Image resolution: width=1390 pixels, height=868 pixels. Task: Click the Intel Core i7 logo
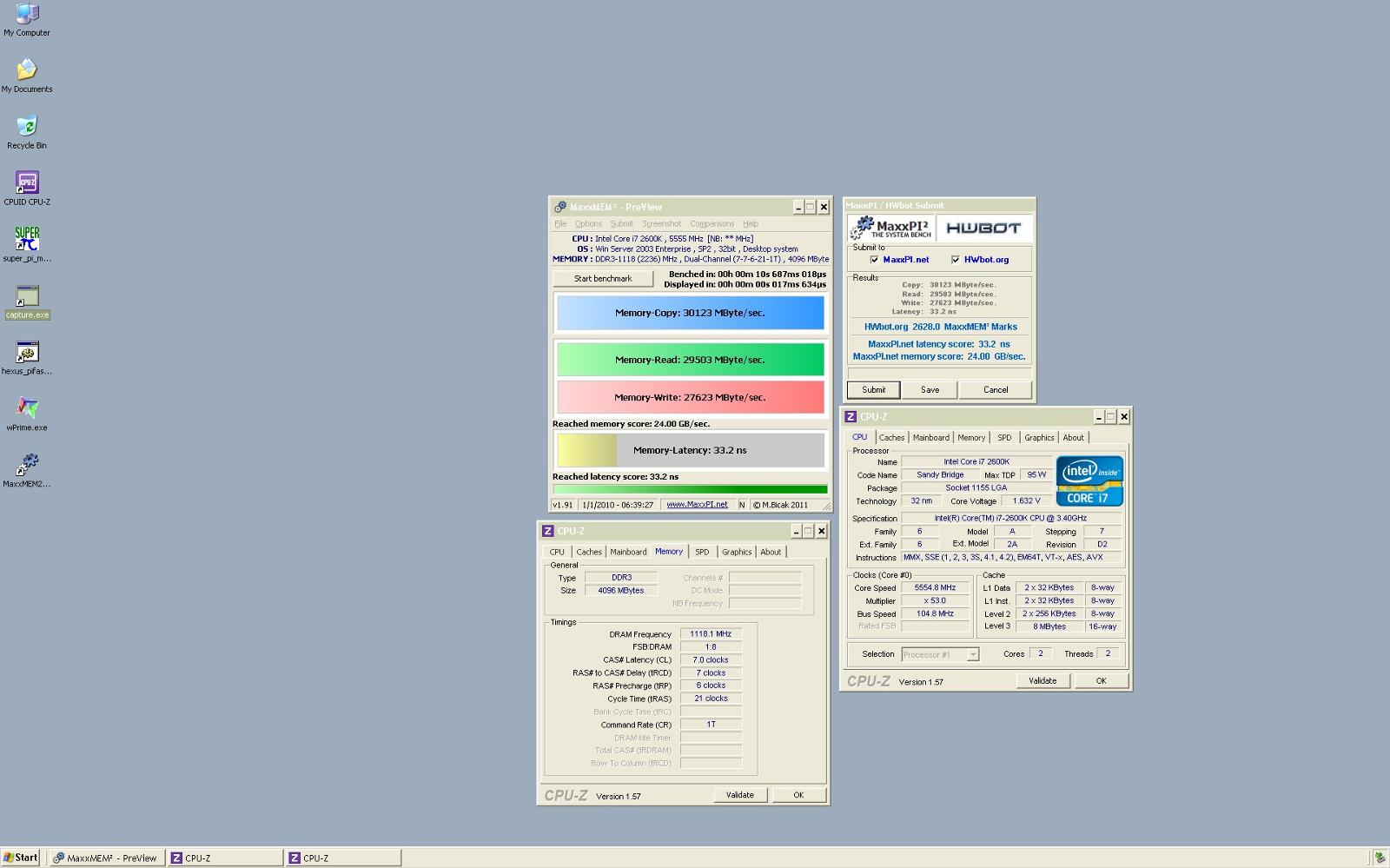click(1089, 480)
